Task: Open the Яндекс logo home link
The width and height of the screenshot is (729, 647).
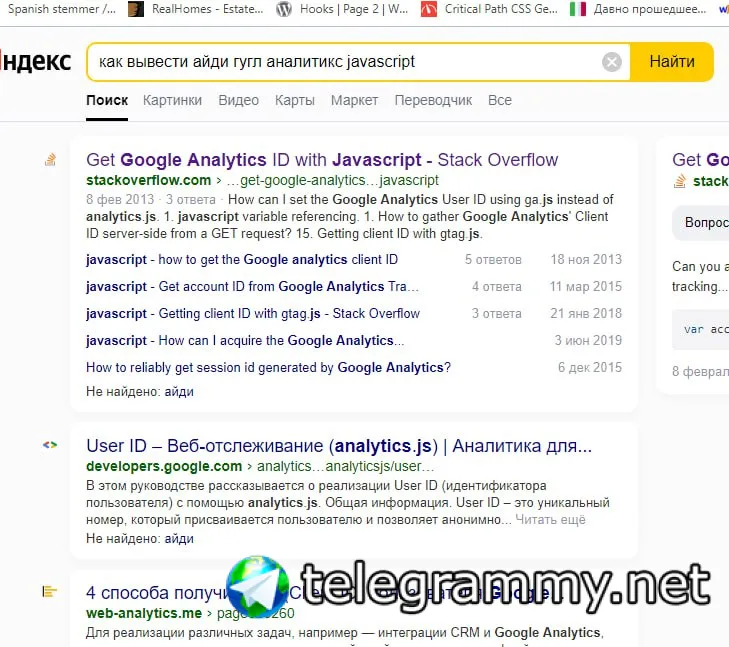Action: [35, 61]
